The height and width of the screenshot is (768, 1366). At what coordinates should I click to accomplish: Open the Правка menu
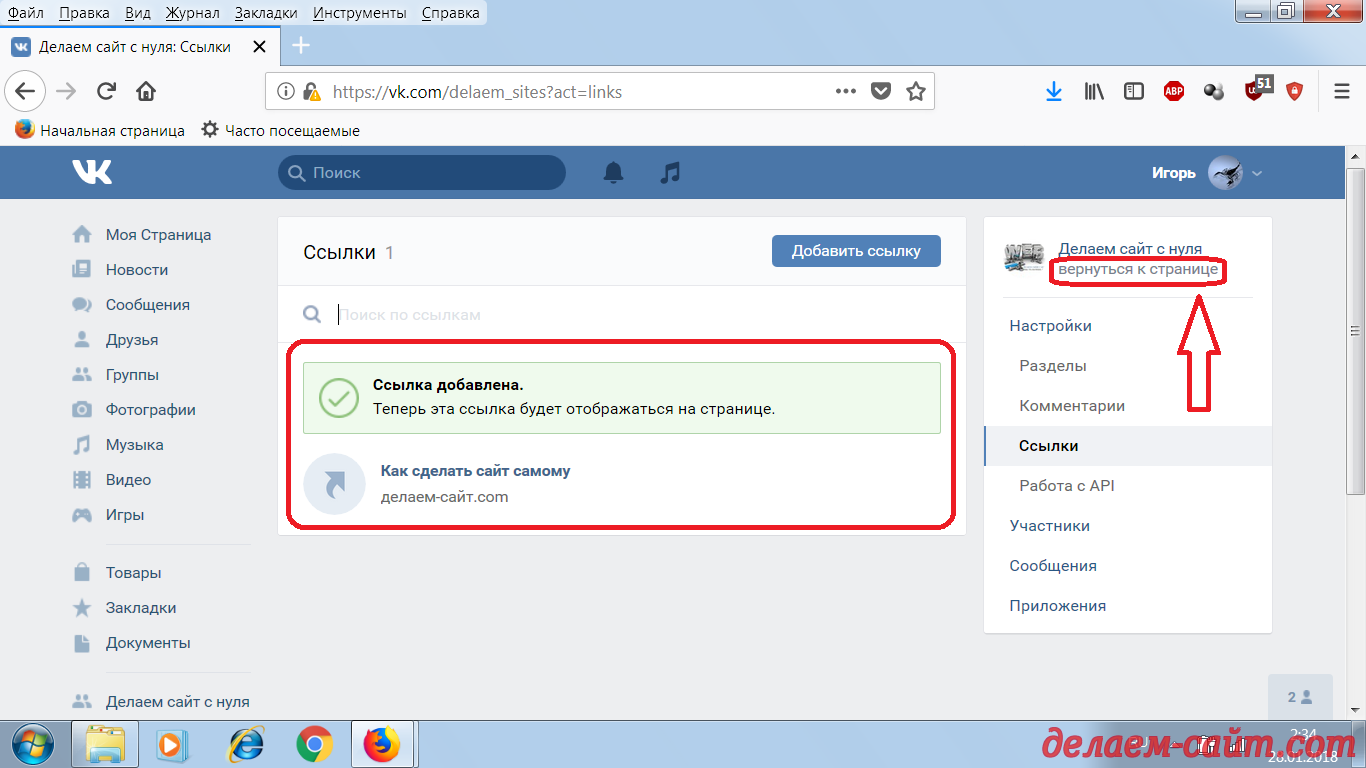pos(85,13)
